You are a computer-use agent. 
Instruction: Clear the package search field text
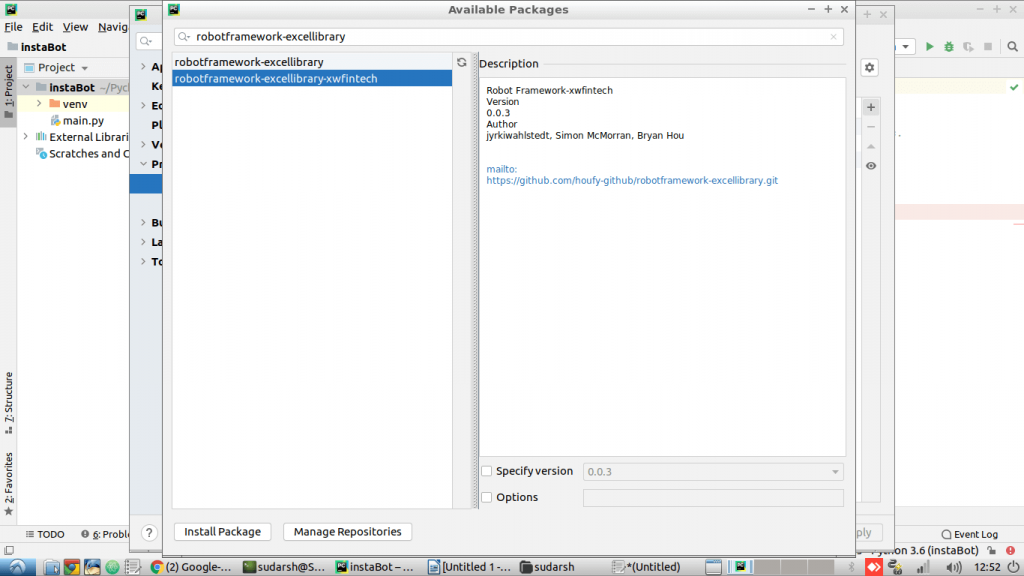(x=834, y=37)
